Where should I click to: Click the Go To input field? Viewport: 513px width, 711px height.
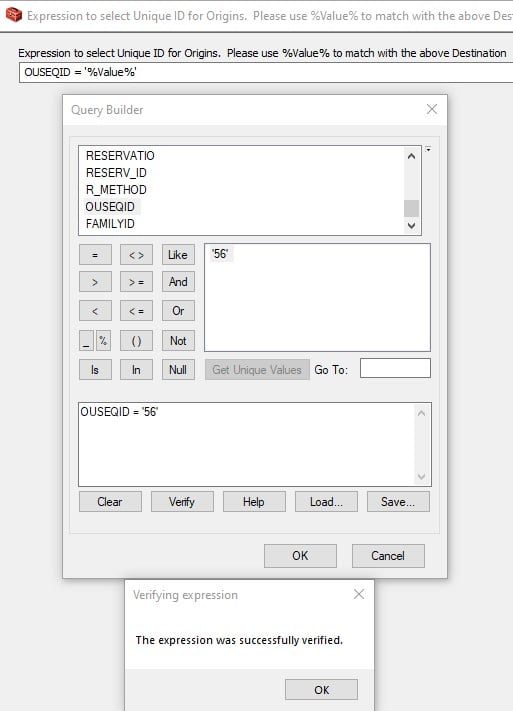tap(395, 368)
